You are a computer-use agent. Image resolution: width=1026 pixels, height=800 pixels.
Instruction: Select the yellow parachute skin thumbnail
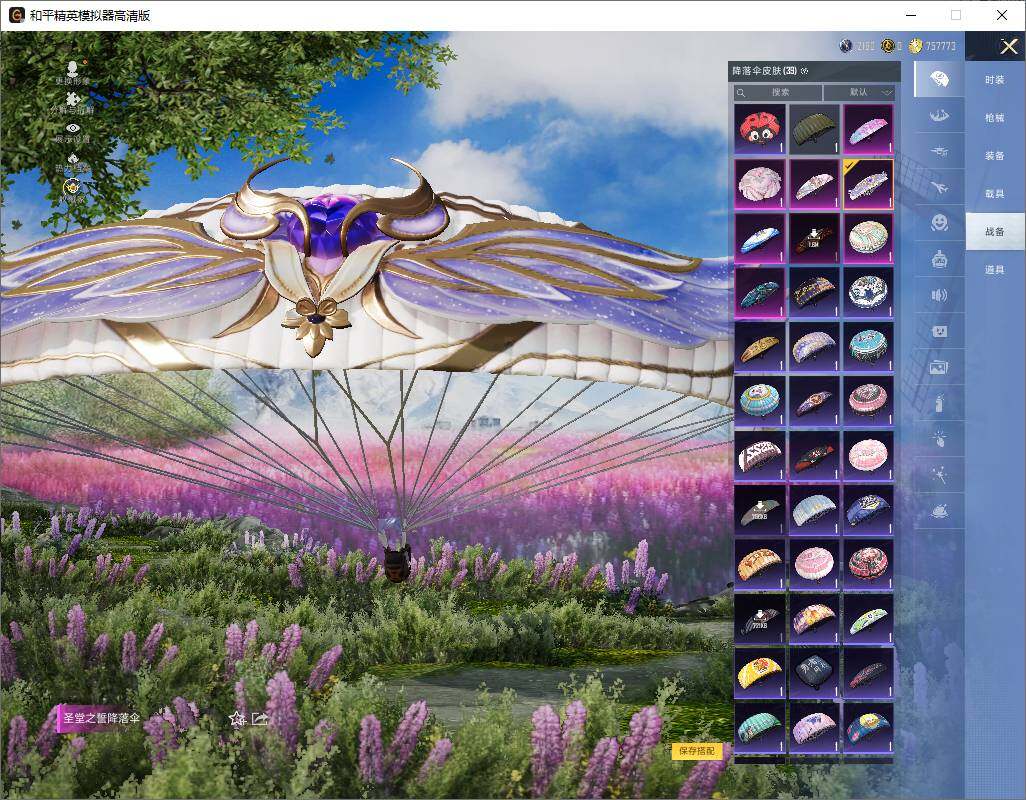760,673
